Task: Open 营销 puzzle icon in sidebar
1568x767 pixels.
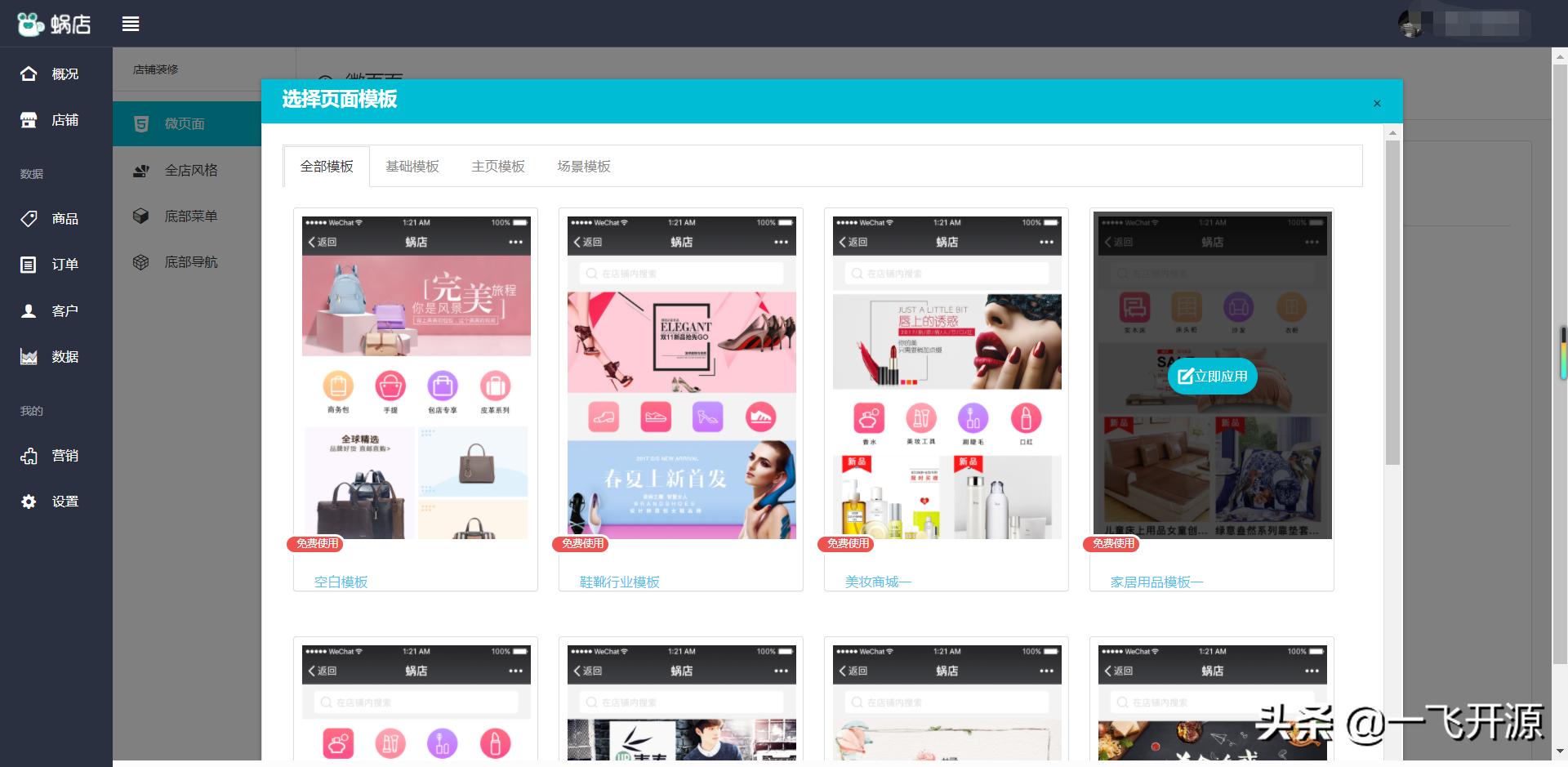Action: click(29, 455)
